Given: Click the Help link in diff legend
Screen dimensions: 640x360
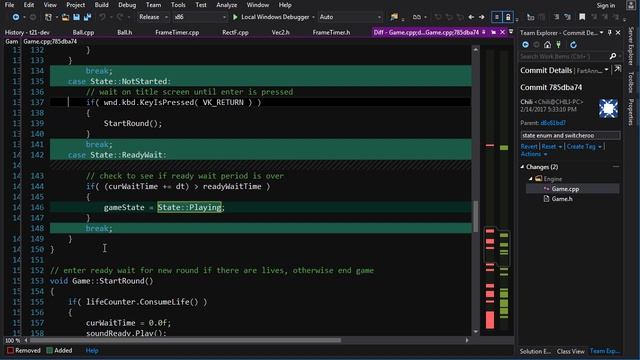Looking at the screenshot, I should click(x=92, y=351).
